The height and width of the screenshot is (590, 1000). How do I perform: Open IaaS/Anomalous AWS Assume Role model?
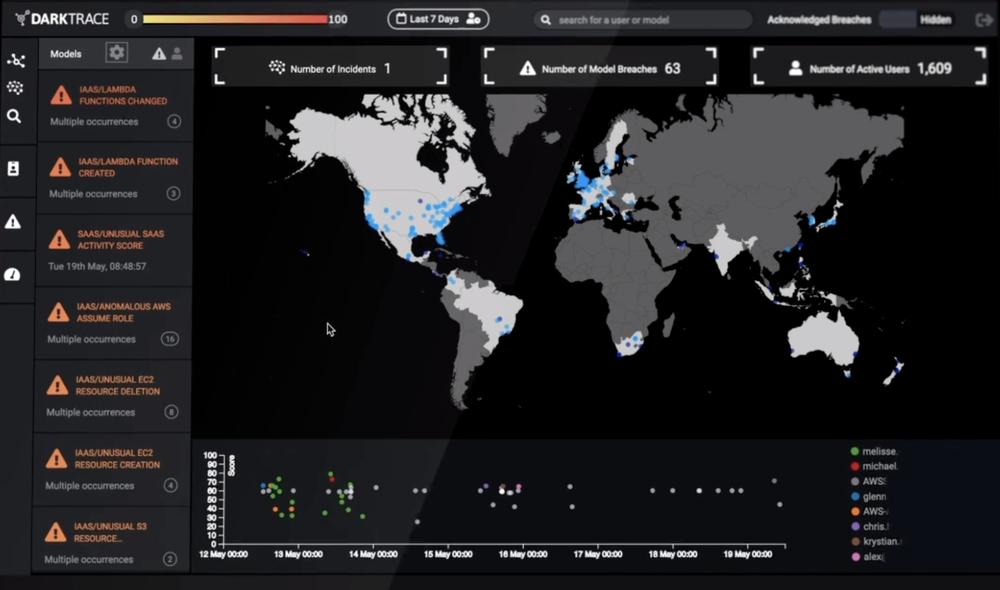tap(124, 312)
